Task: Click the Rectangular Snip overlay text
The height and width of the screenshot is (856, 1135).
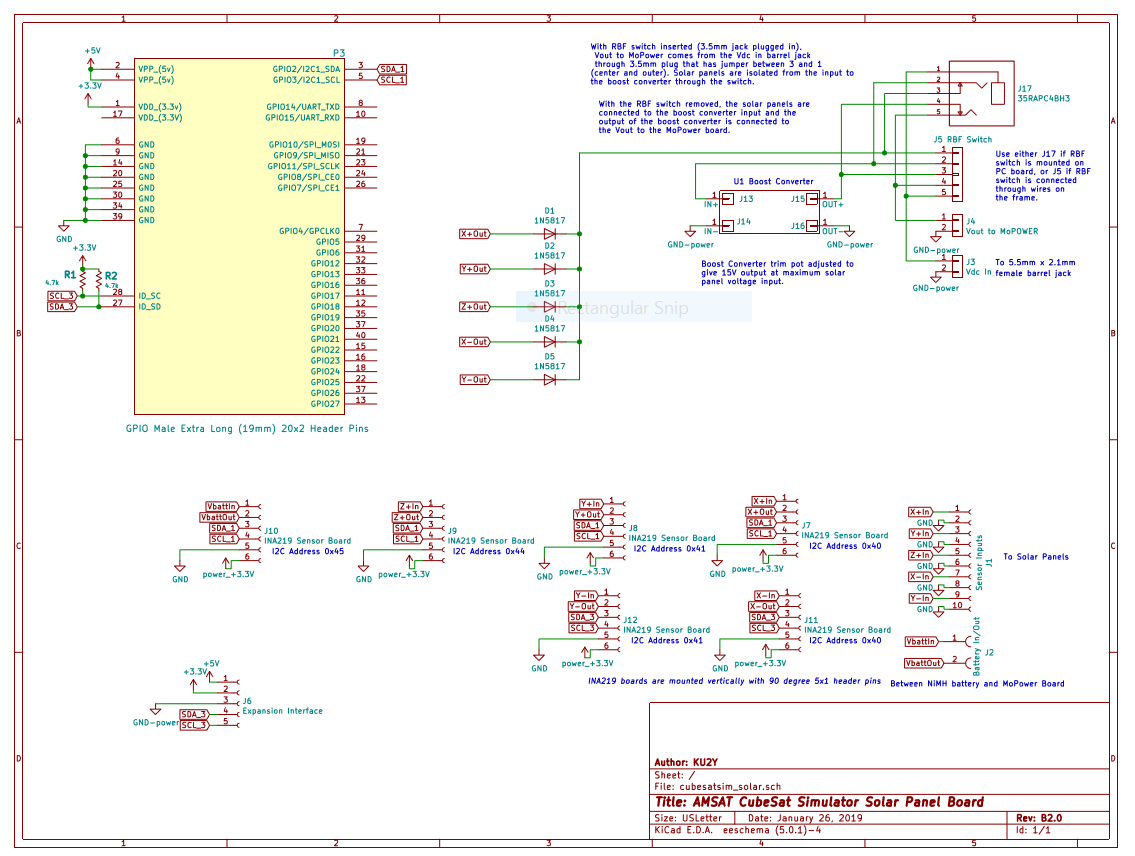Action: pyautogui.click(x=622, y=309)
